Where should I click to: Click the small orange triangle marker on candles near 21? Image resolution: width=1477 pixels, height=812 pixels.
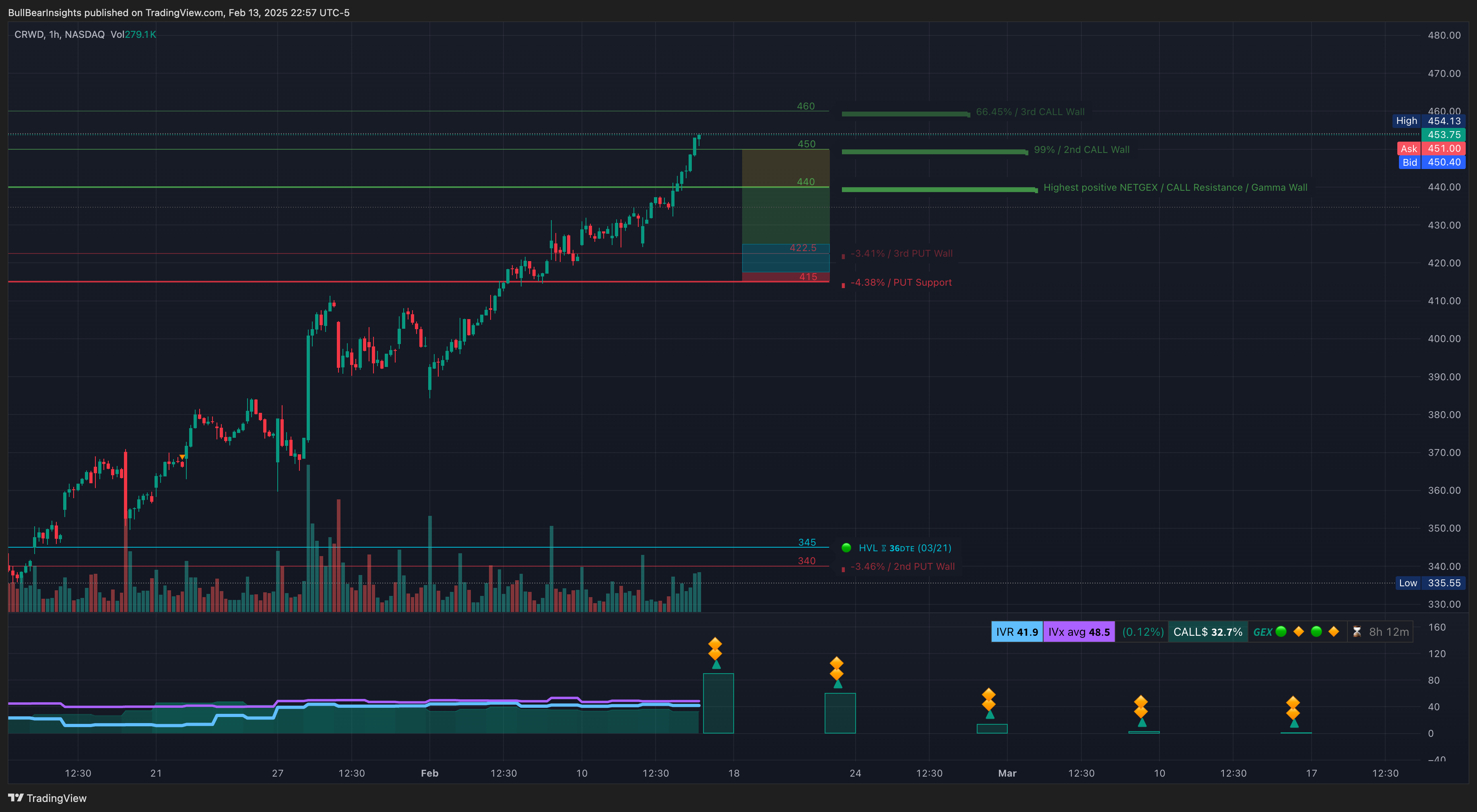182,457
